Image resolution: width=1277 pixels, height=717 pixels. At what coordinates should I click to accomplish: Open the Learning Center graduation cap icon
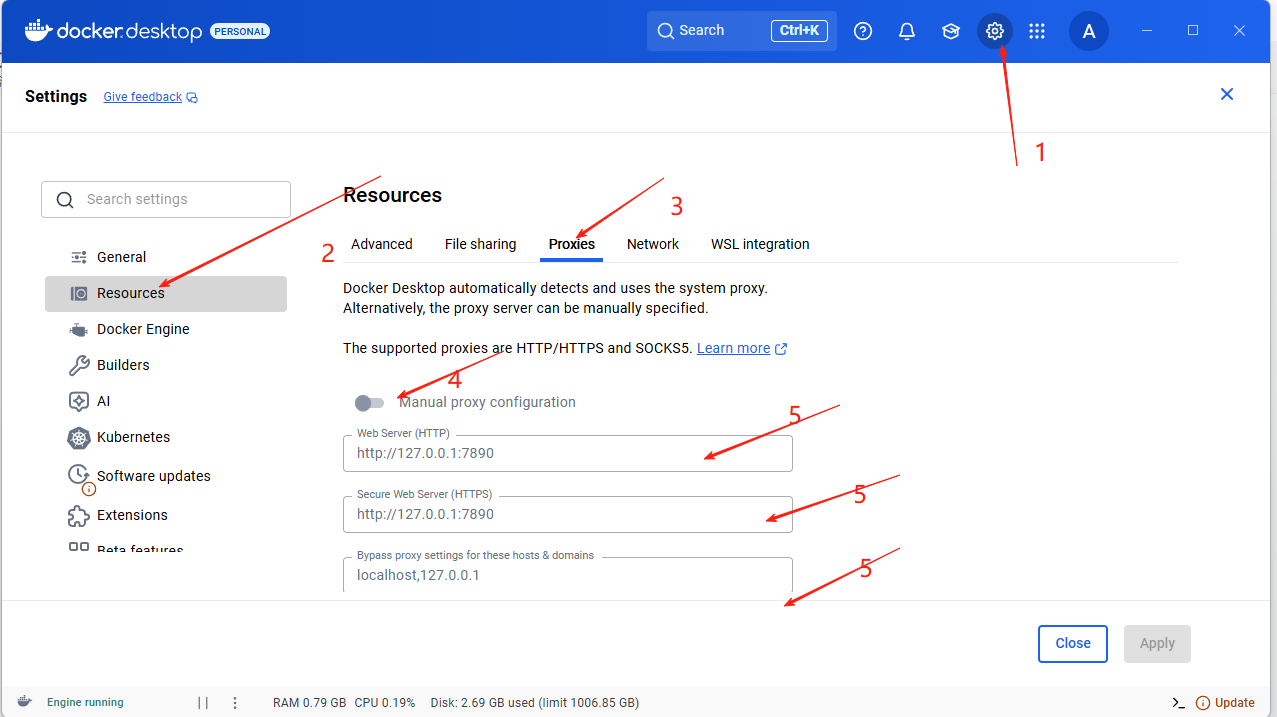coord(950,30)
